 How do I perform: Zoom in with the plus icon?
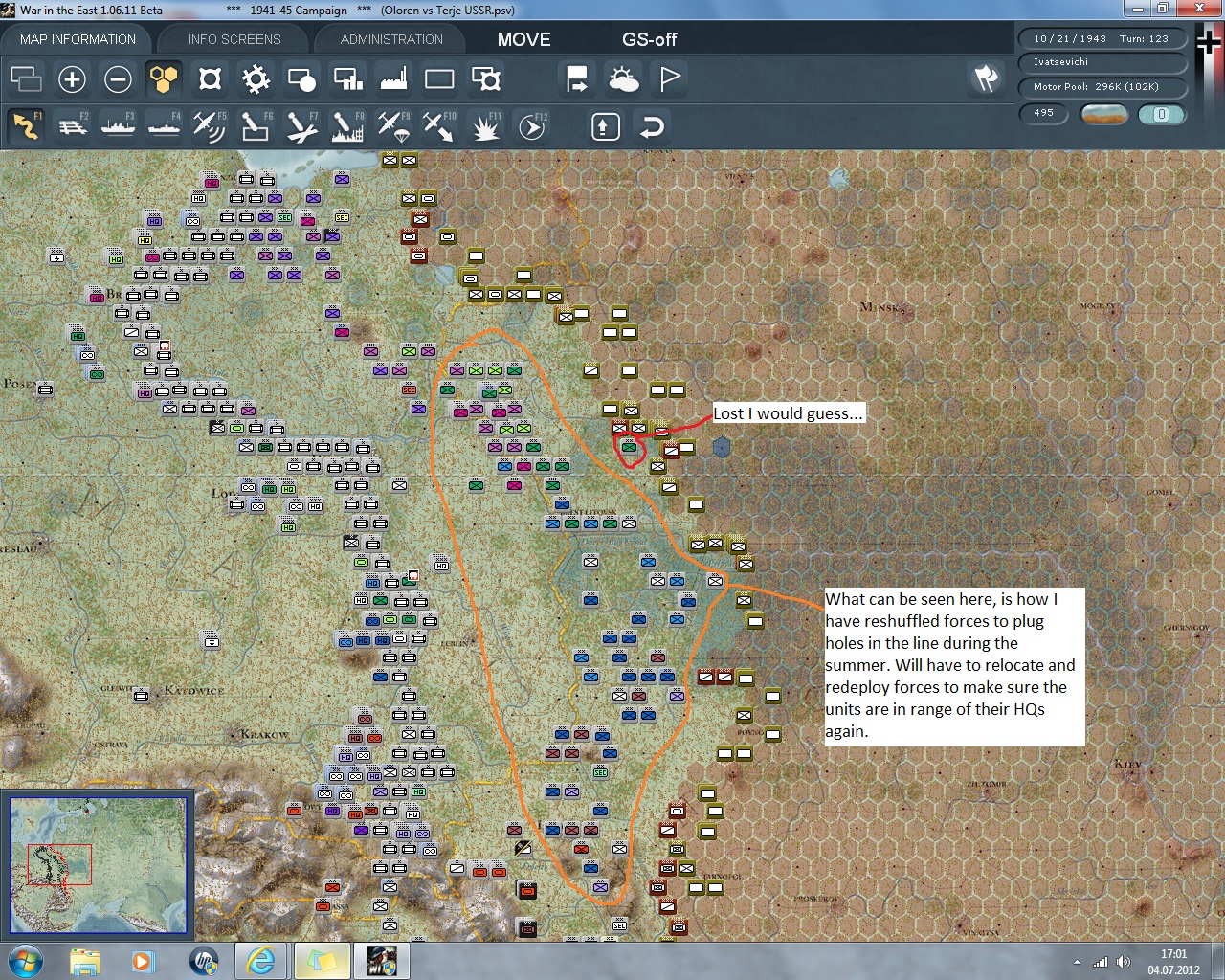(x=72, y=78)
